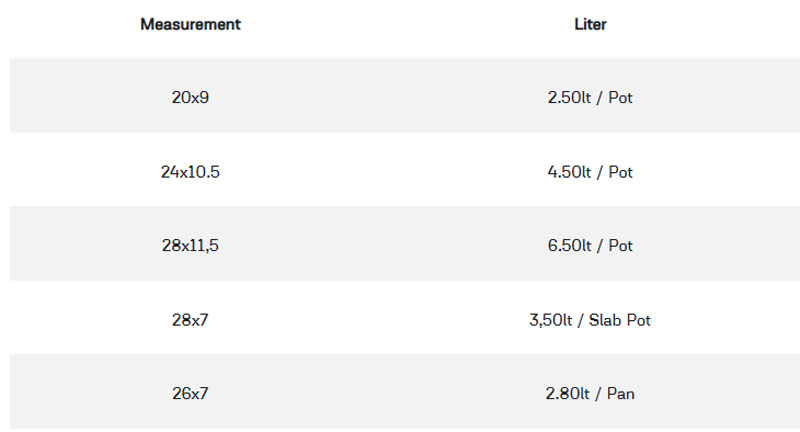Image resolution: width=800 pixels, height=432 pixels.
Task: Click the word "Pan" in the last row
Action: pyautogui.click(x=620, y=394)
